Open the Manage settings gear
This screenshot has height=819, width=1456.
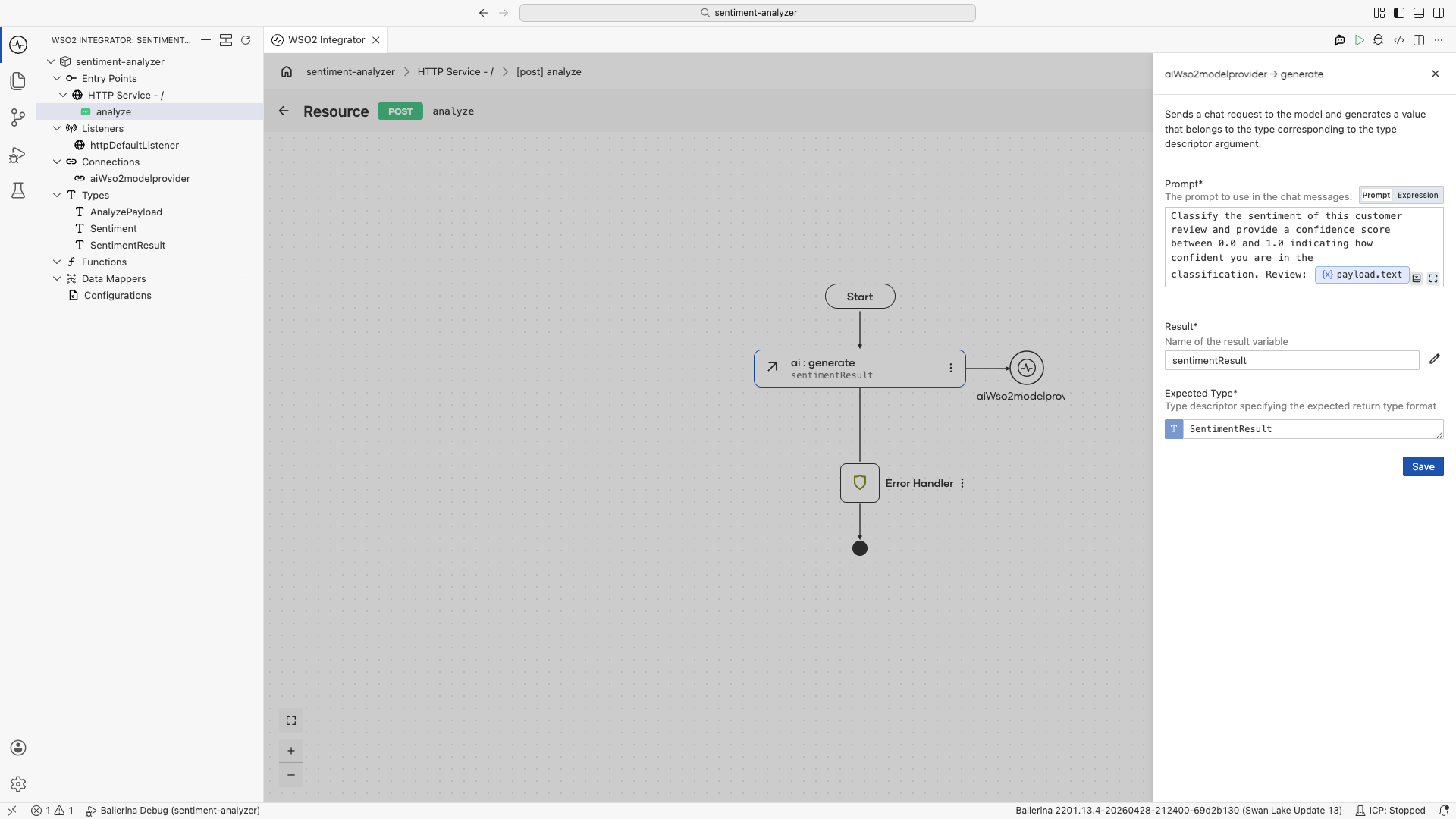coord(18,784)
